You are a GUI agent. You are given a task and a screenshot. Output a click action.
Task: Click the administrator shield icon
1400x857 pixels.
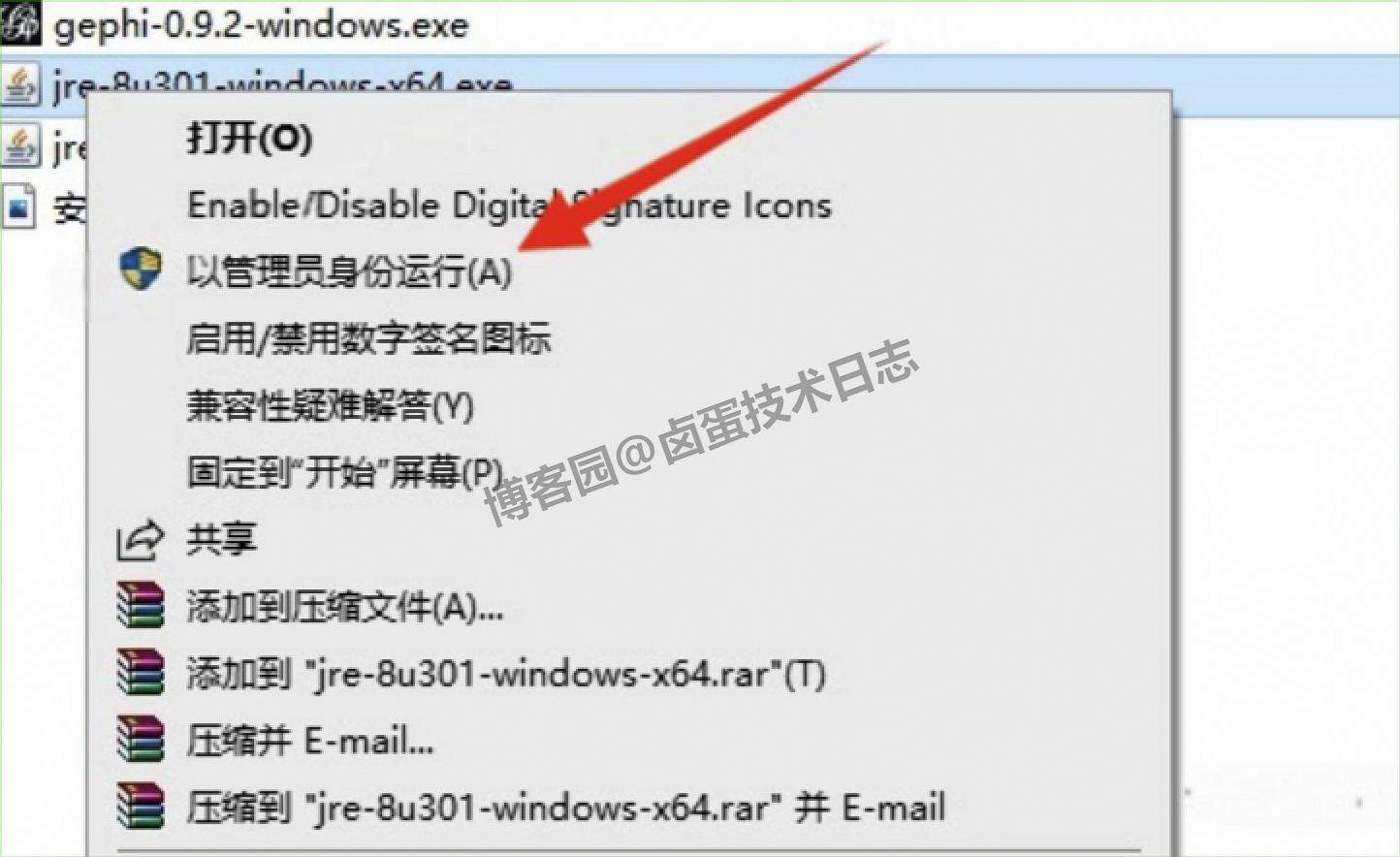click(x=141, y=269)
